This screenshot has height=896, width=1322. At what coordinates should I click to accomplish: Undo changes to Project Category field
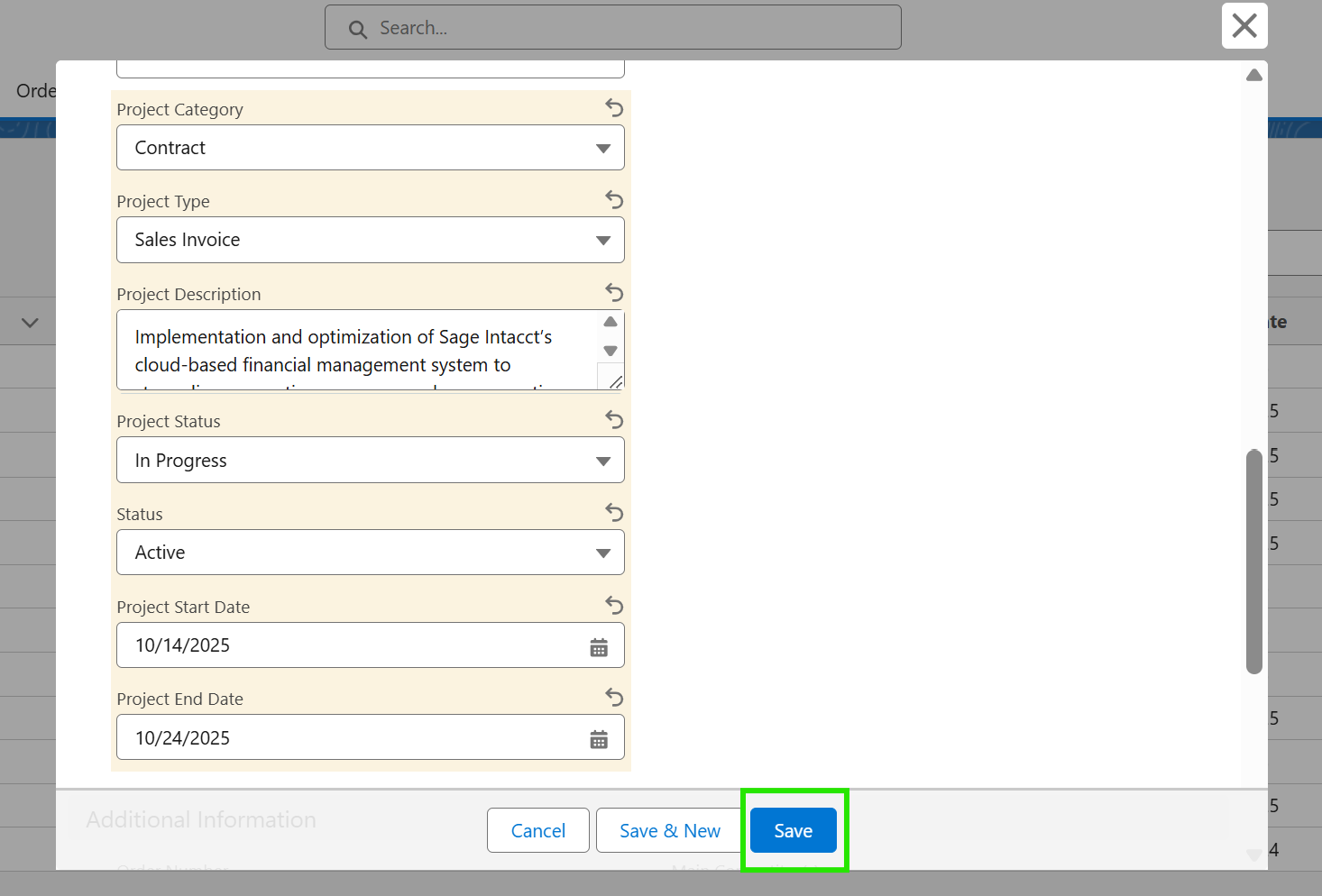(614, 108)
